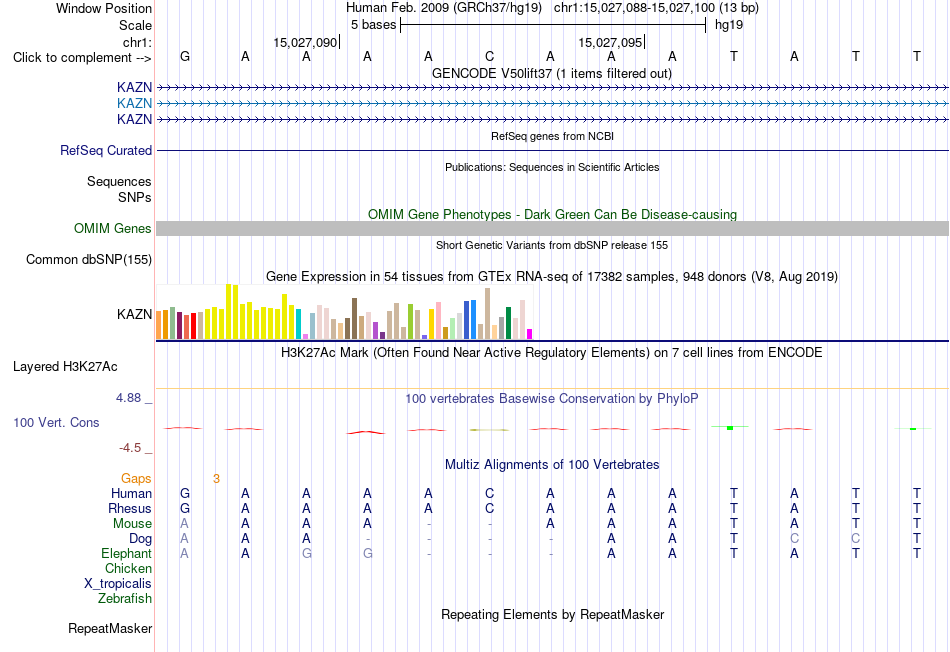Viewport: 950px width, 652px height.
Task: Click the gray OMIM Genes bar
Action: point(552,228)
